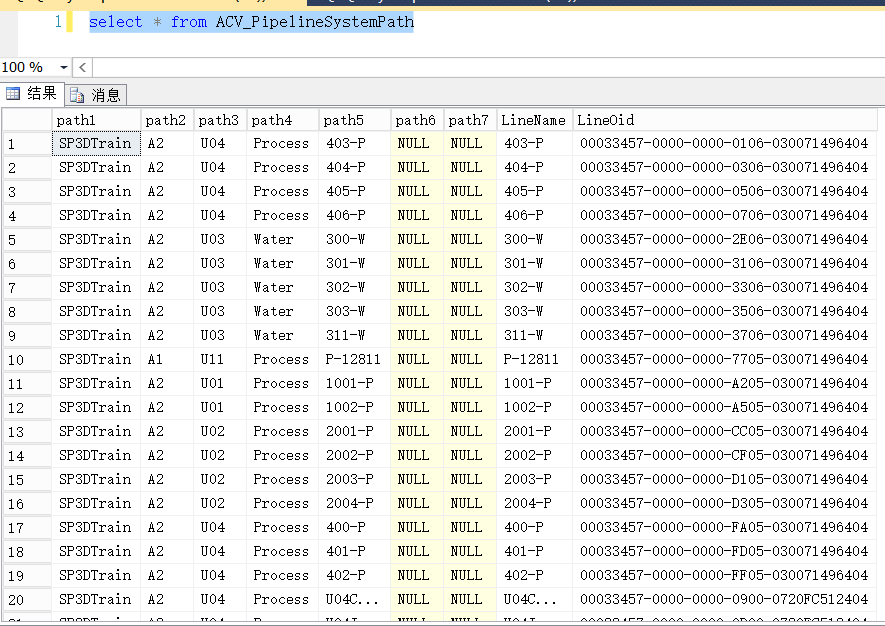Click path5 cell 300-W in row 5
This screenshot has width=885, height=626.
pyautogui.click(x=355, y=239)
